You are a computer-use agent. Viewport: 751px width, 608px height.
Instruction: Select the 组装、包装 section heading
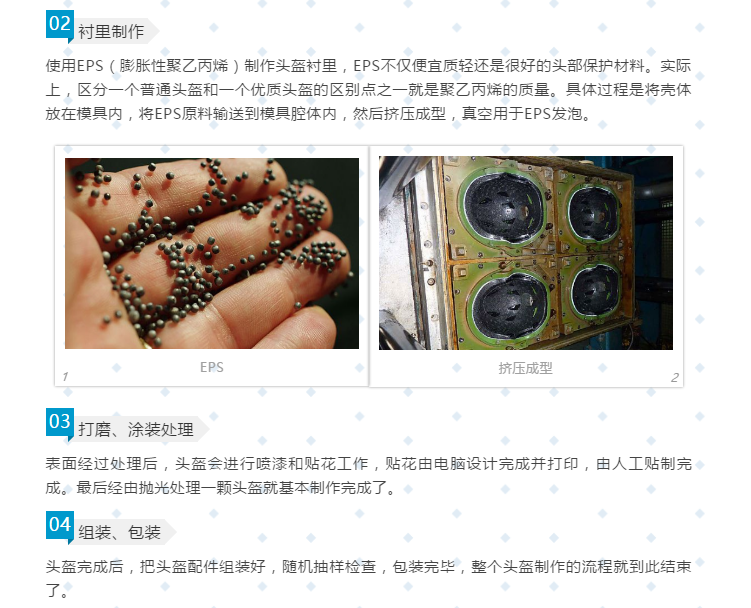[119, 532]
